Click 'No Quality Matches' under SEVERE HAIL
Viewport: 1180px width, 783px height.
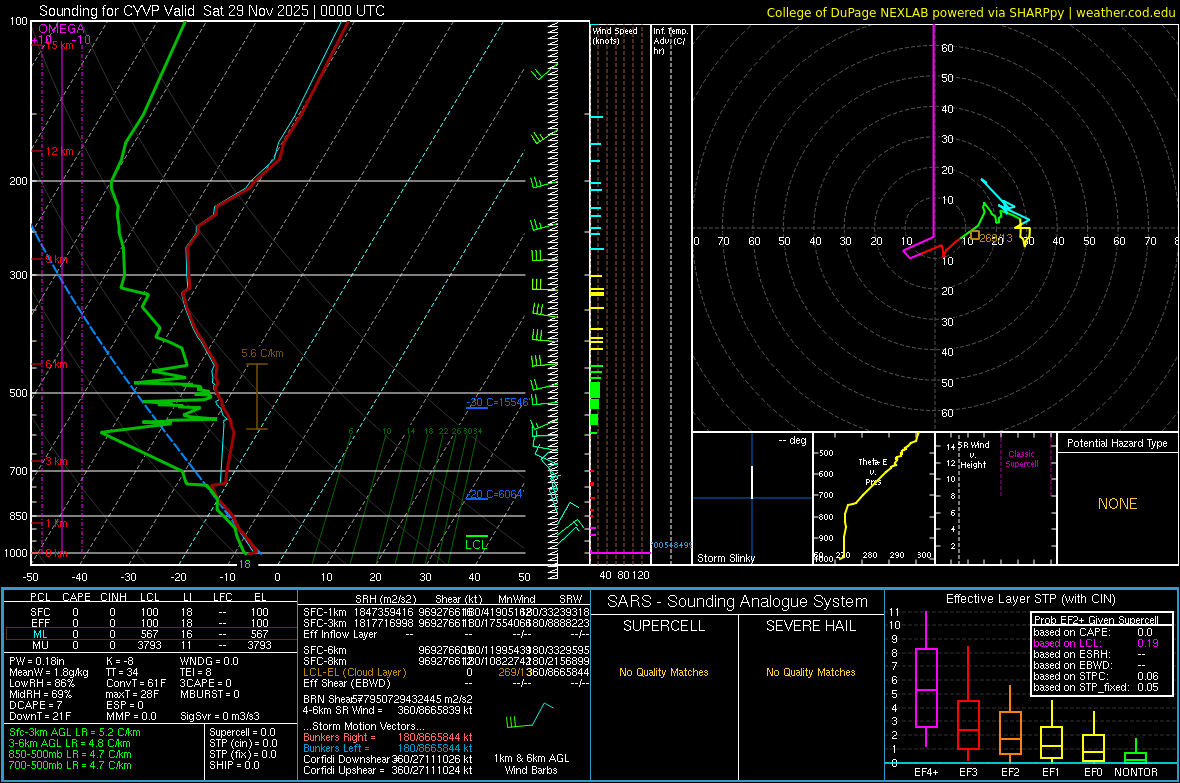[x=810, y=672]
